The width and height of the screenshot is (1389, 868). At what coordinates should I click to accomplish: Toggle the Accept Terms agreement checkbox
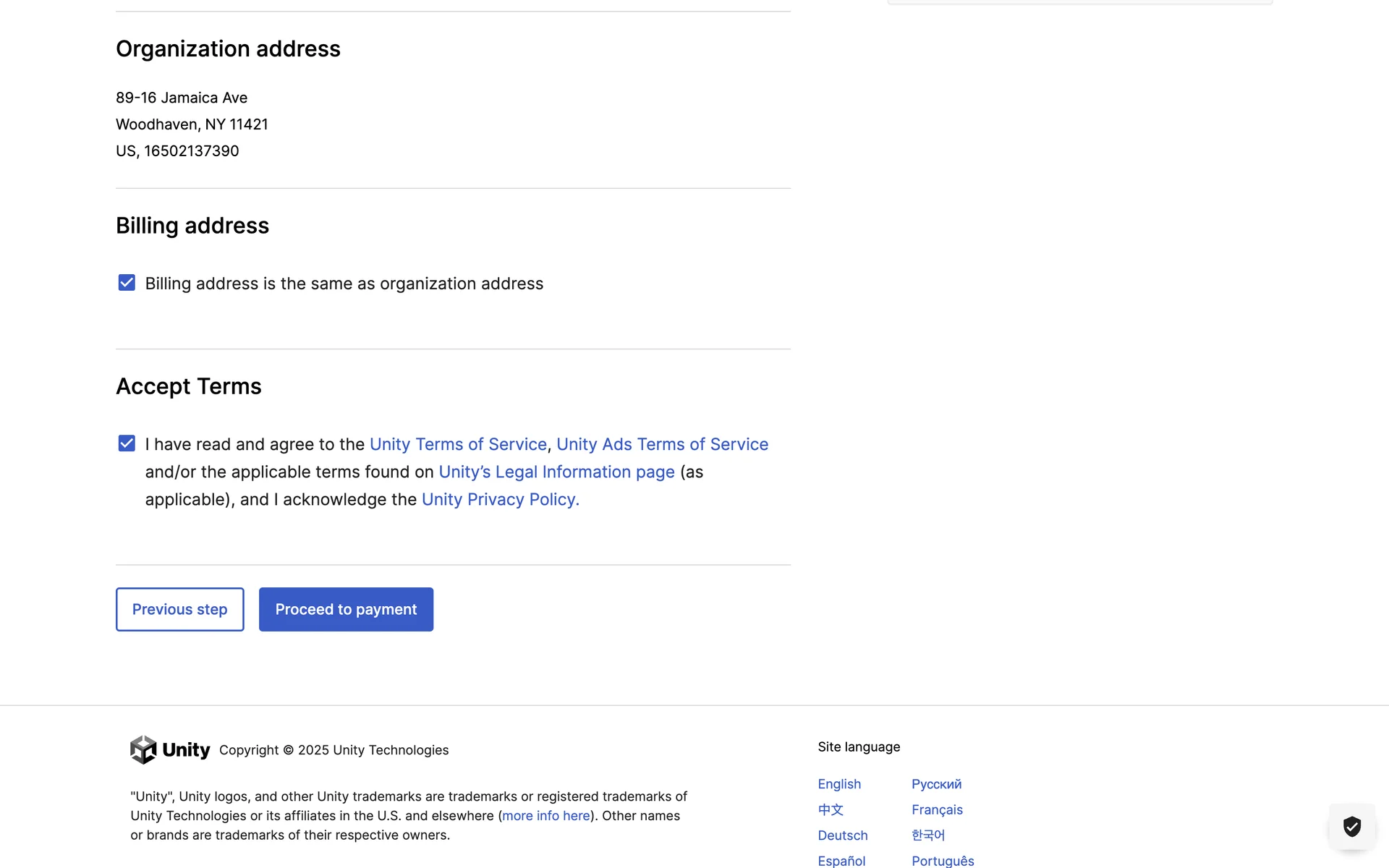click(127, 443)
